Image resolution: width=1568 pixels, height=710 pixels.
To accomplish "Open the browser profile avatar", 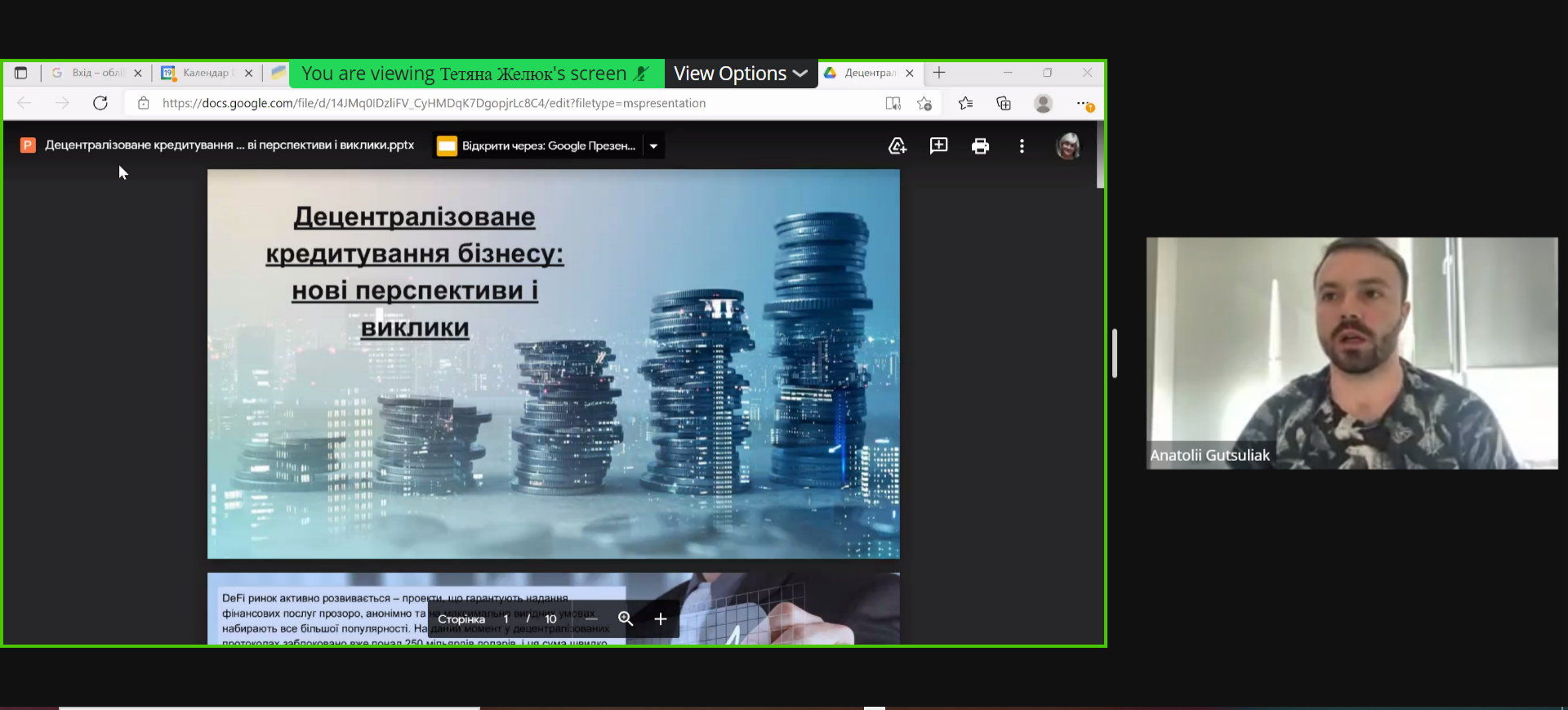I will point(1043,103).
